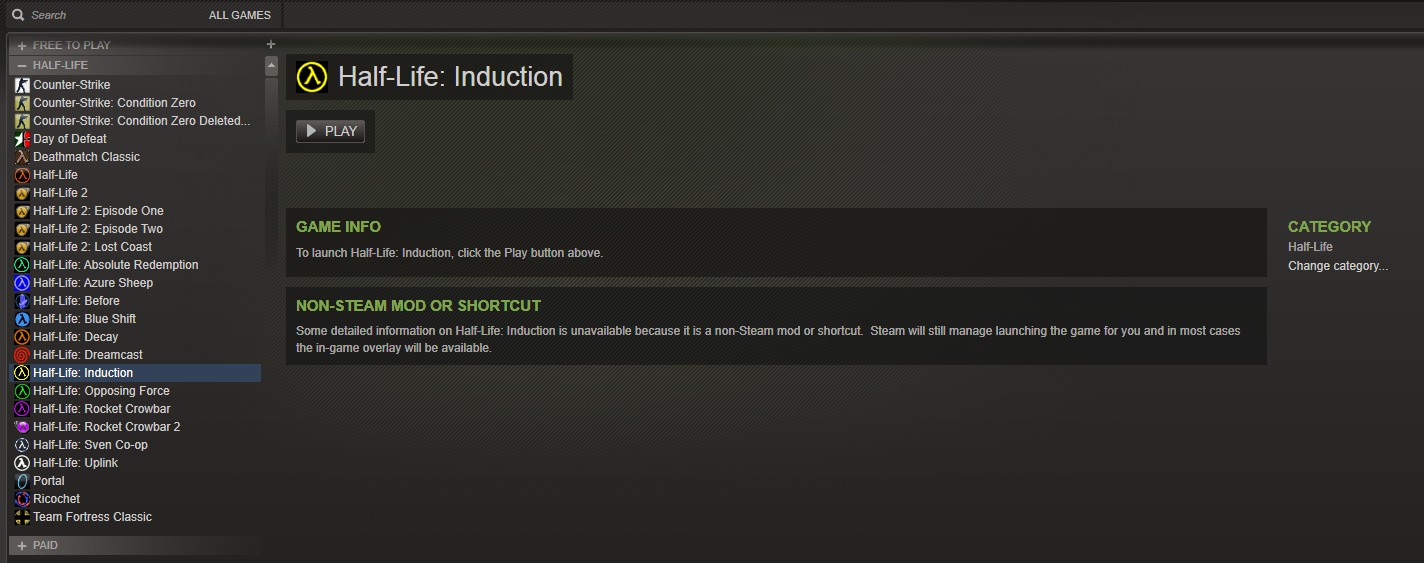Click the sidebar scrollbar up arrow
Viewport: 1424px width, 563px height.
point(271,66)
